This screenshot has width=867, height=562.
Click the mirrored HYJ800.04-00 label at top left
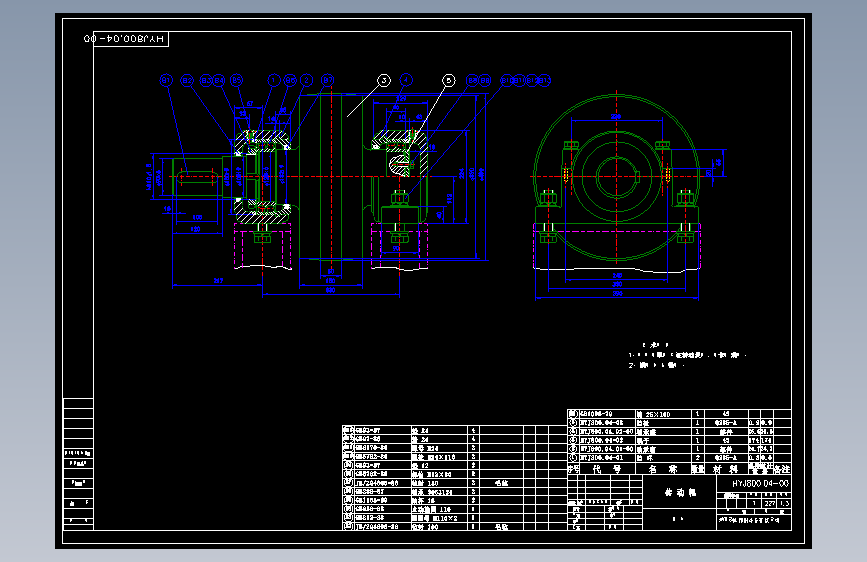[x=125, y=39]
